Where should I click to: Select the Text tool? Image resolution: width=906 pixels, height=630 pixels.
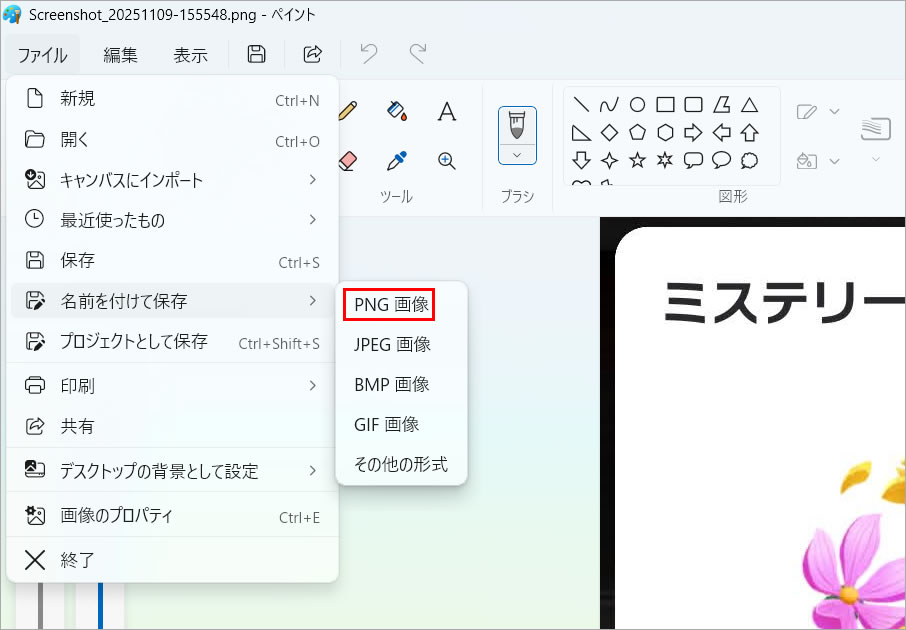[447, 111]
